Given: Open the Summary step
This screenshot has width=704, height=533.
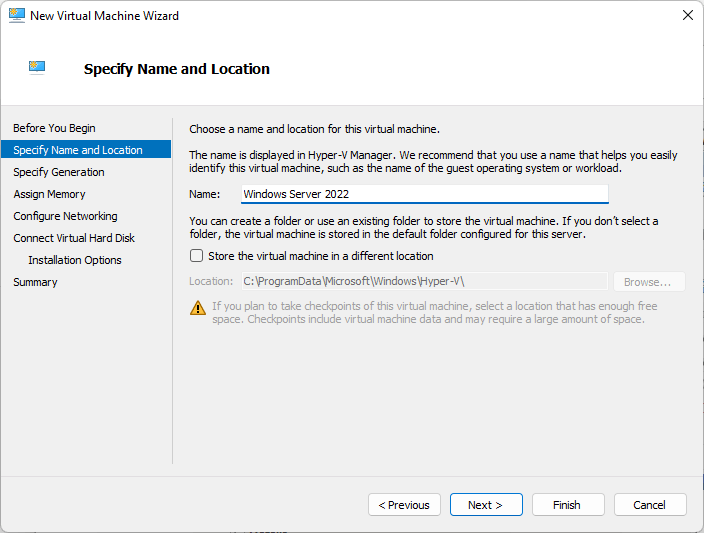Looking at the screenshot, I should pos(35,282).
